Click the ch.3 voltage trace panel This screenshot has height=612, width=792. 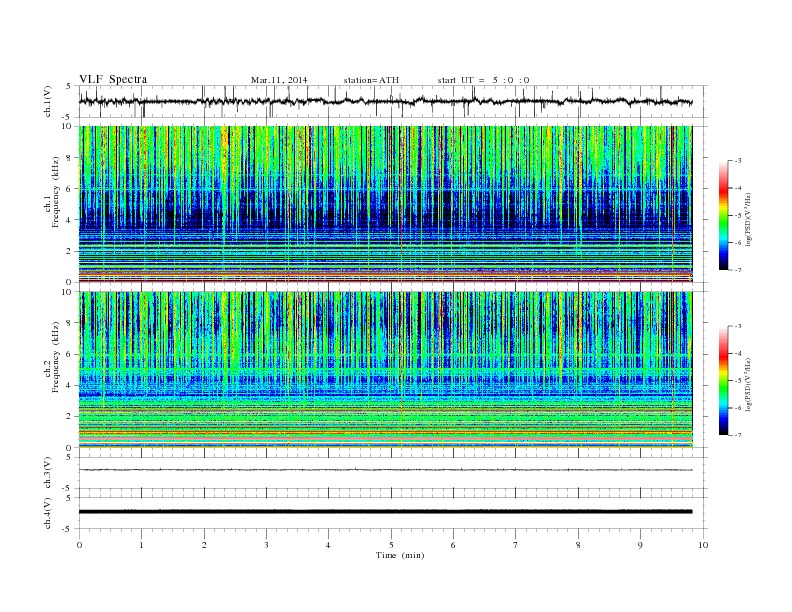pyautogui.click(x=393, y=473)
